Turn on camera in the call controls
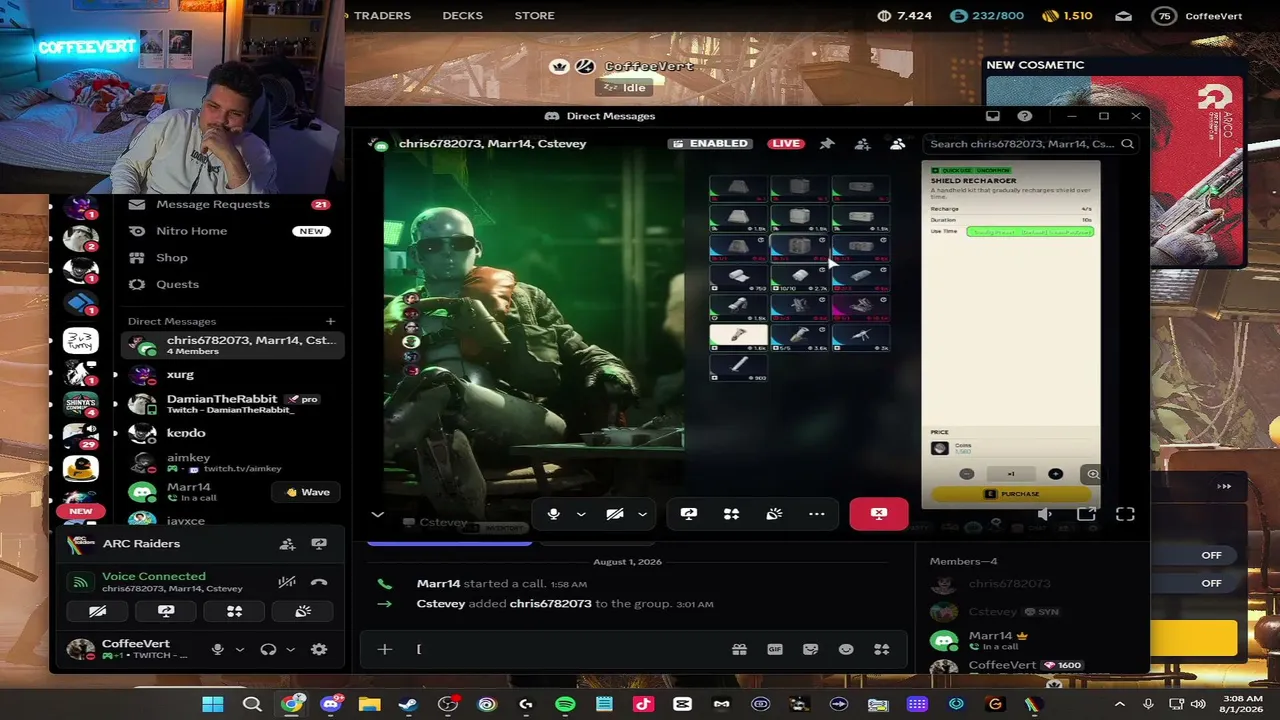 pyautogui.click(x=615, y=514)
